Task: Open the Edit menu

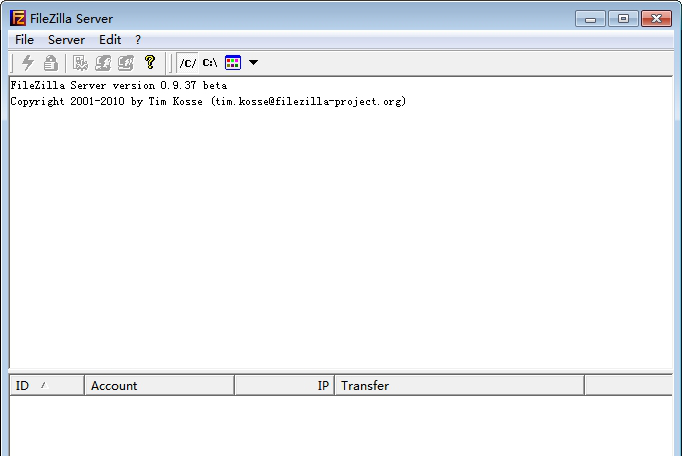Action: [x=110, y=40]
